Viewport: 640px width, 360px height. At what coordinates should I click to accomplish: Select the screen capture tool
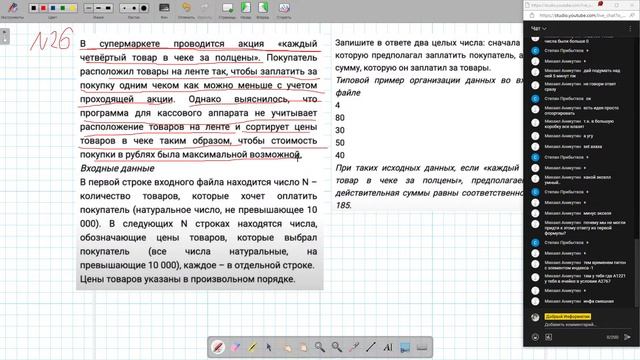point(405,347)
